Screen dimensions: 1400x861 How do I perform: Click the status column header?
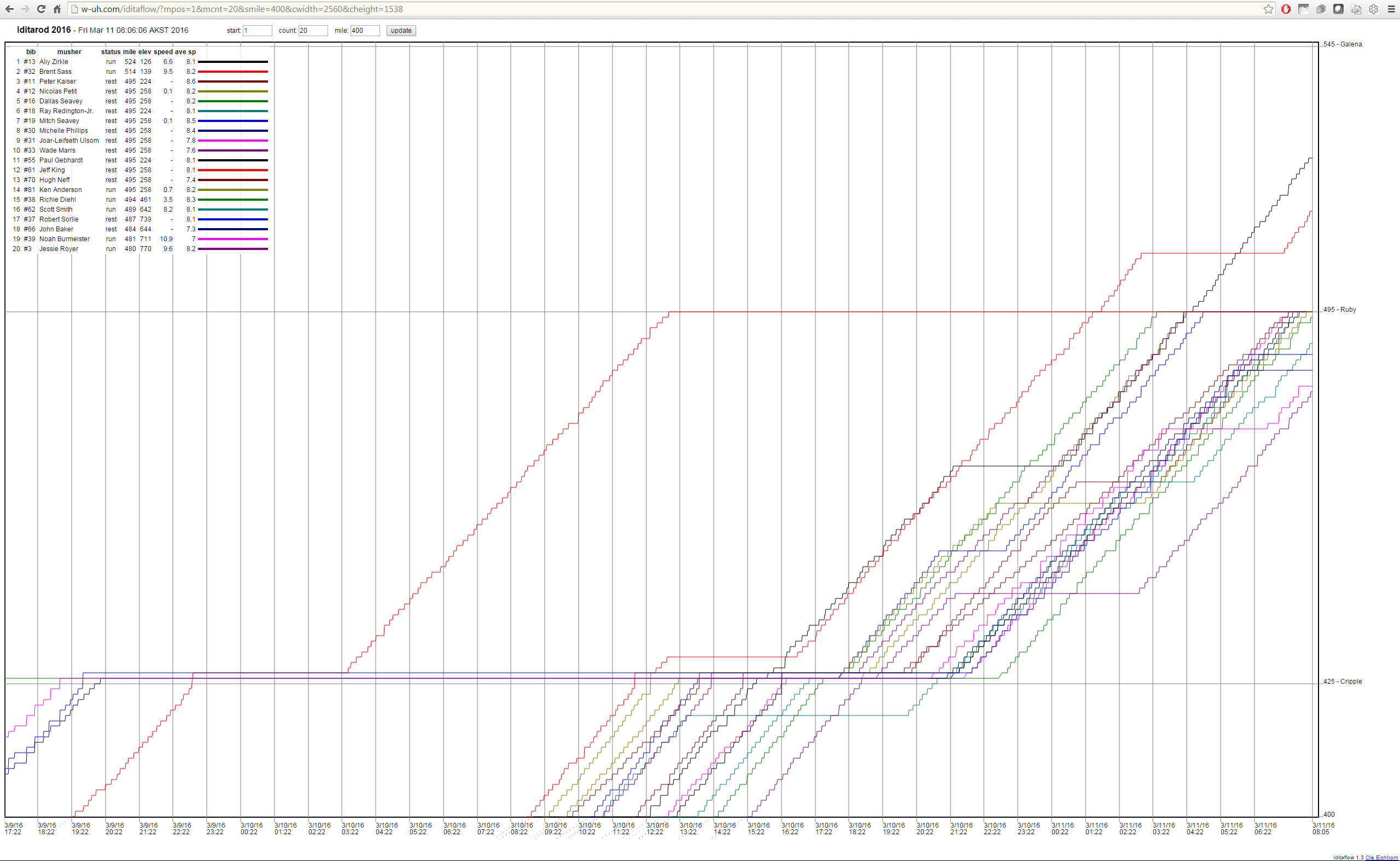(x=111, y=52)
